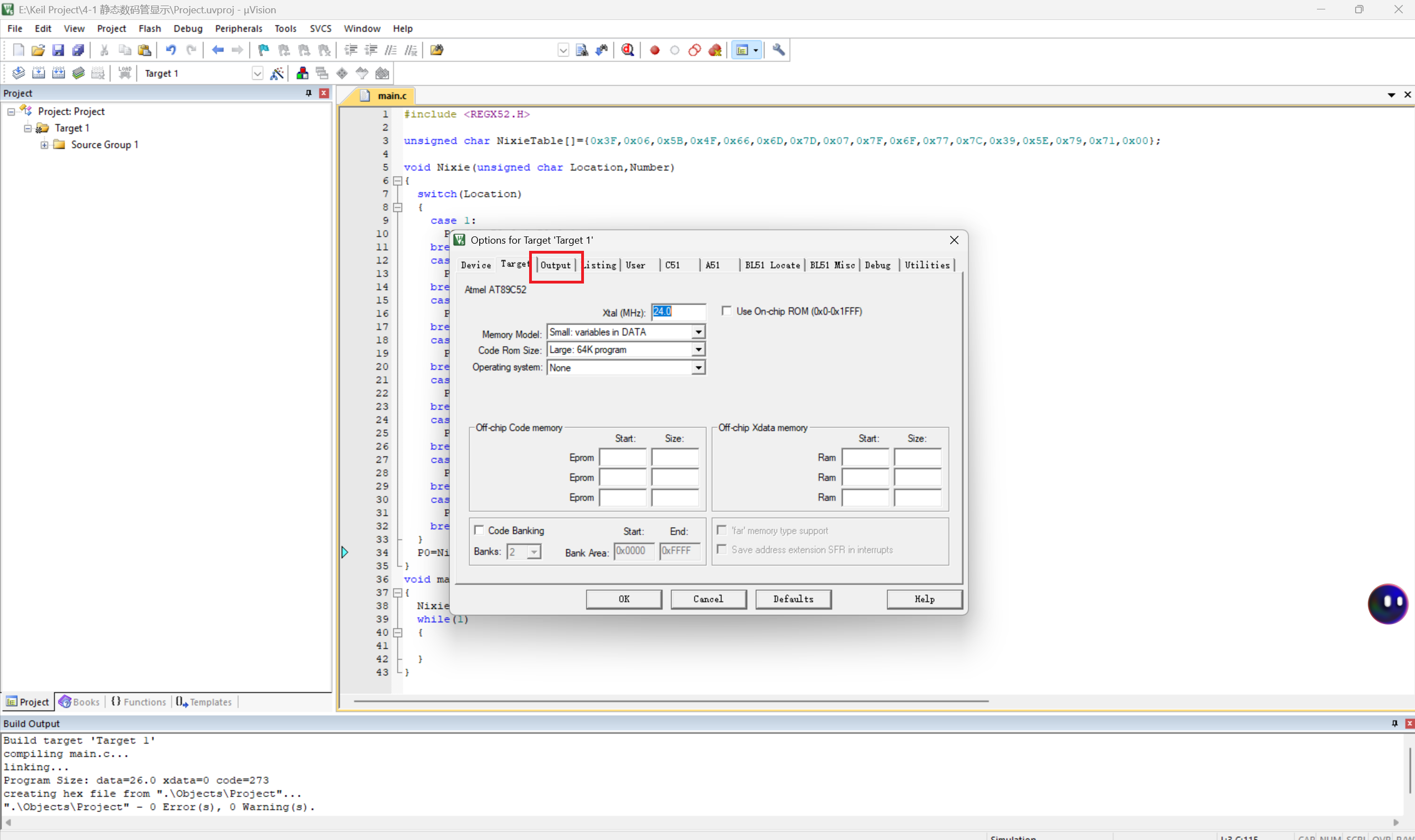Tick the Code Banking checkbox

[479, 530]
